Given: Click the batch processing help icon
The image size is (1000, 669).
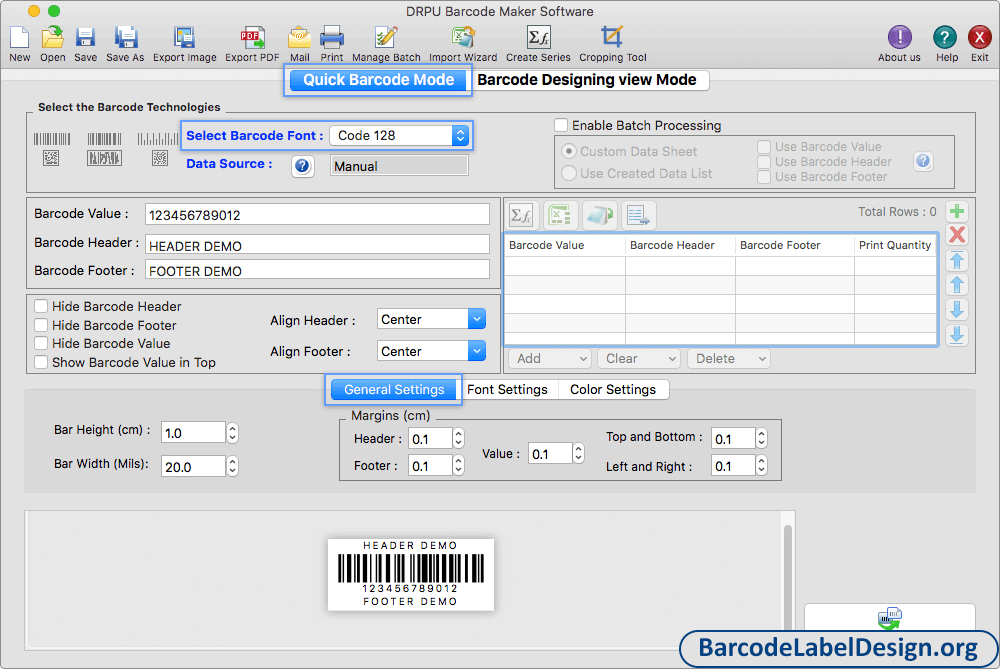Looking at the screenshot, I should coord(922,161).
